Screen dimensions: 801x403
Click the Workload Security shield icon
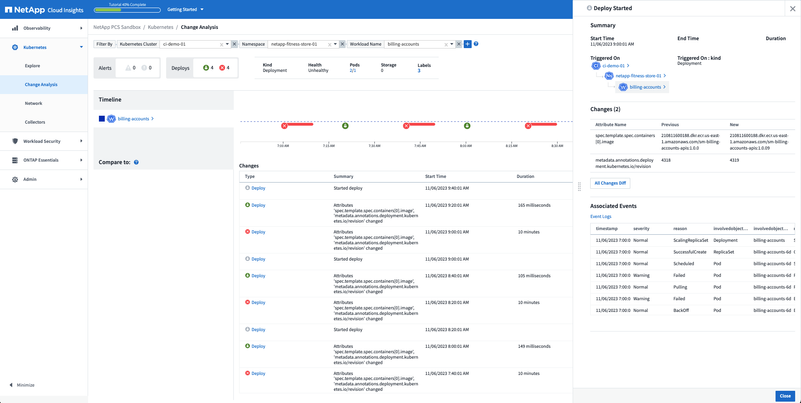[x=15, y=141]
